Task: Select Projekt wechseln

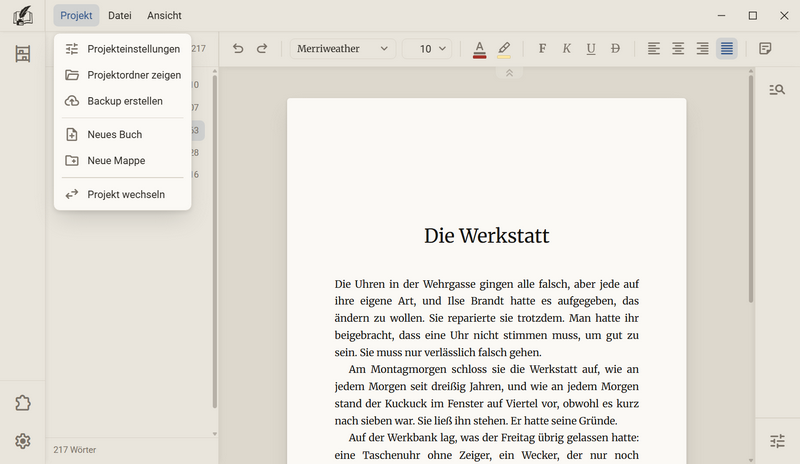Action: (x=122, y=194)
